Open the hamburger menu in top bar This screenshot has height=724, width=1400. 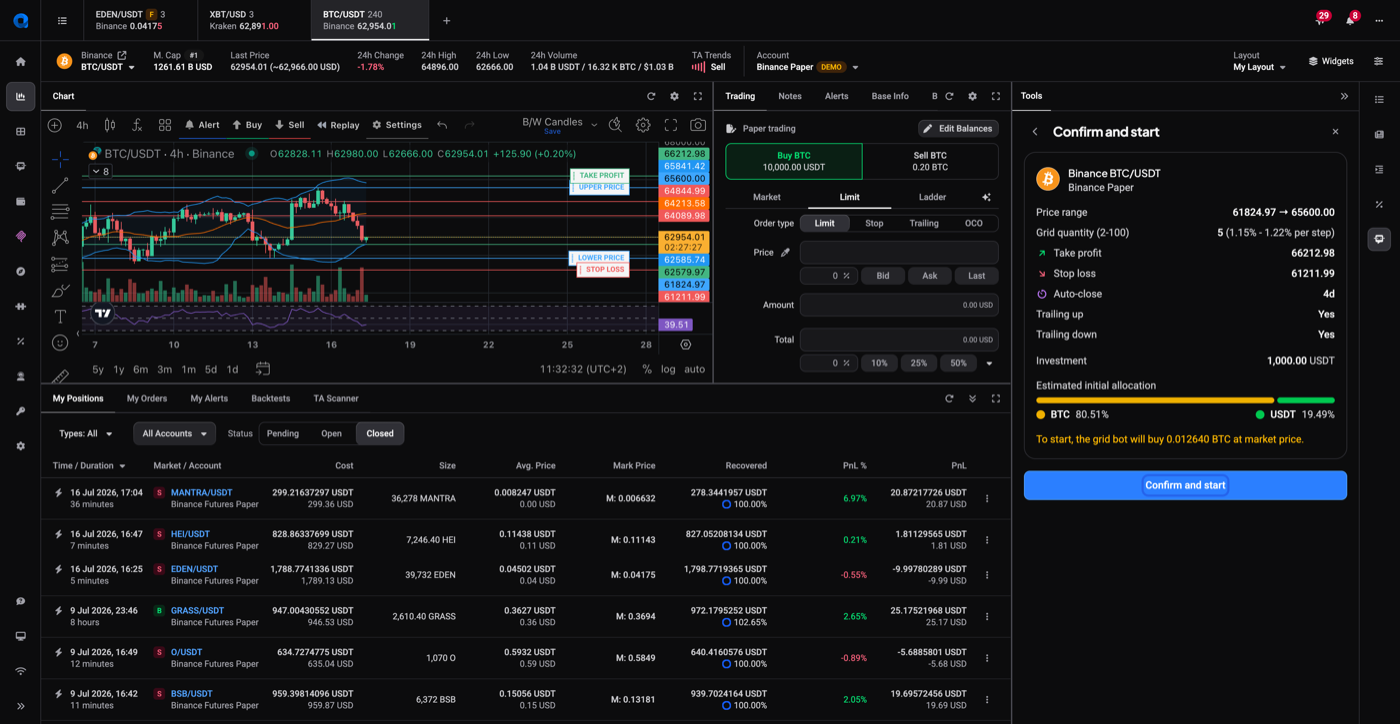pos(62,20)
